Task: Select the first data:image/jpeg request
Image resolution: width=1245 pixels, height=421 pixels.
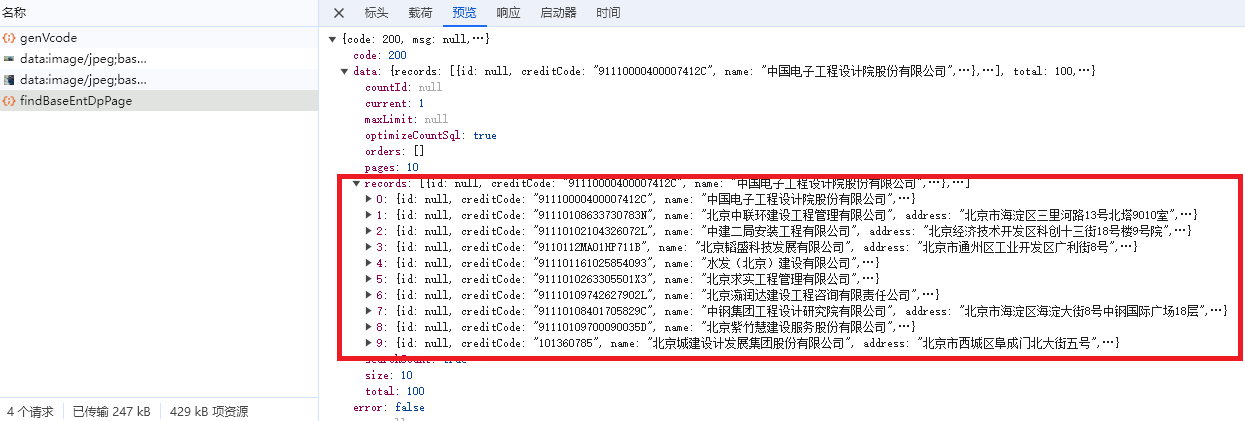Action: click(159, 58)
